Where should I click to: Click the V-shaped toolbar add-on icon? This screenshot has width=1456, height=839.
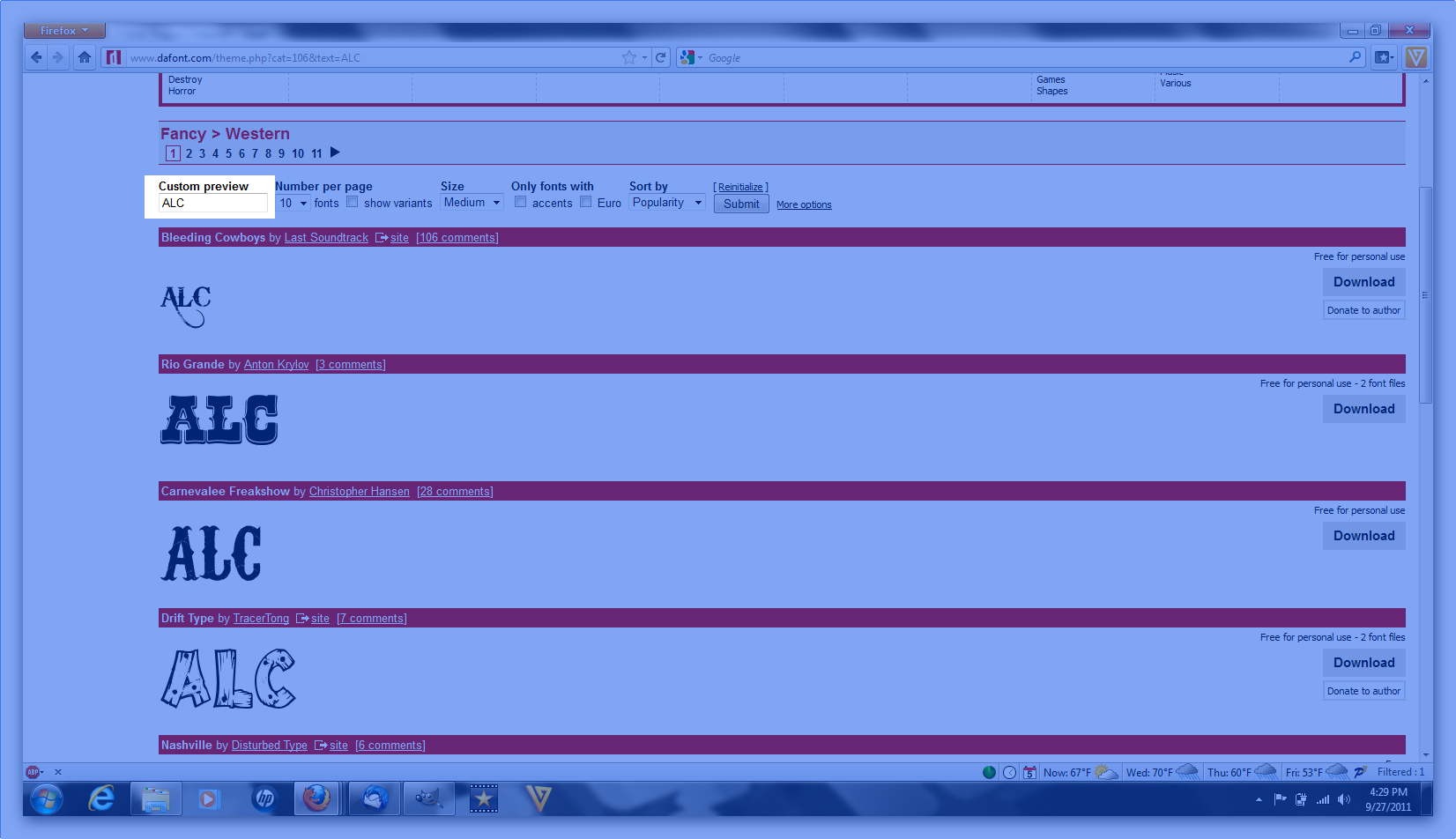click(1416, 57)
